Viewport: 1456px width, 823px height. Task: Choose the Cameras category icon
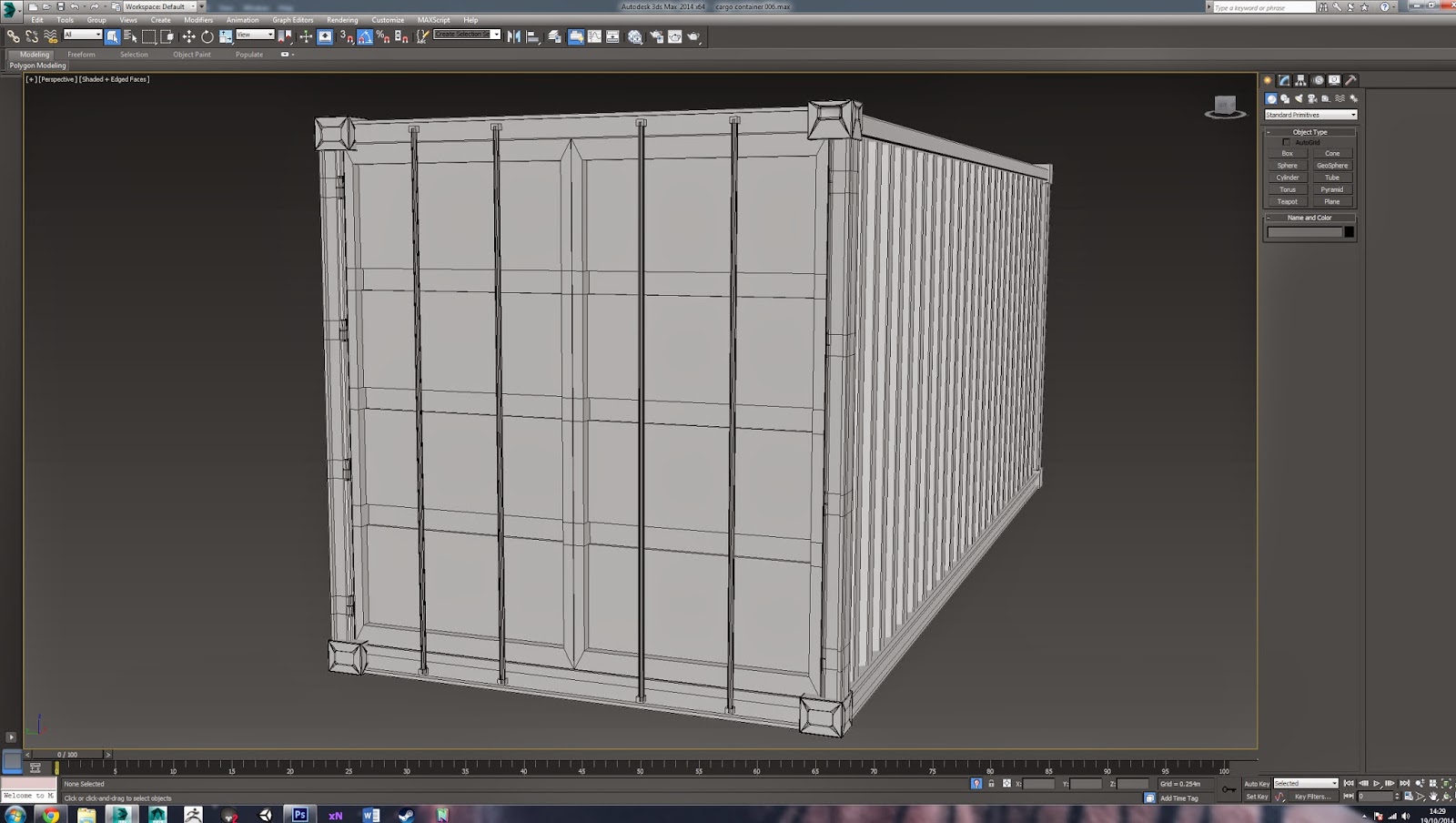click(x=1312, y=98)
